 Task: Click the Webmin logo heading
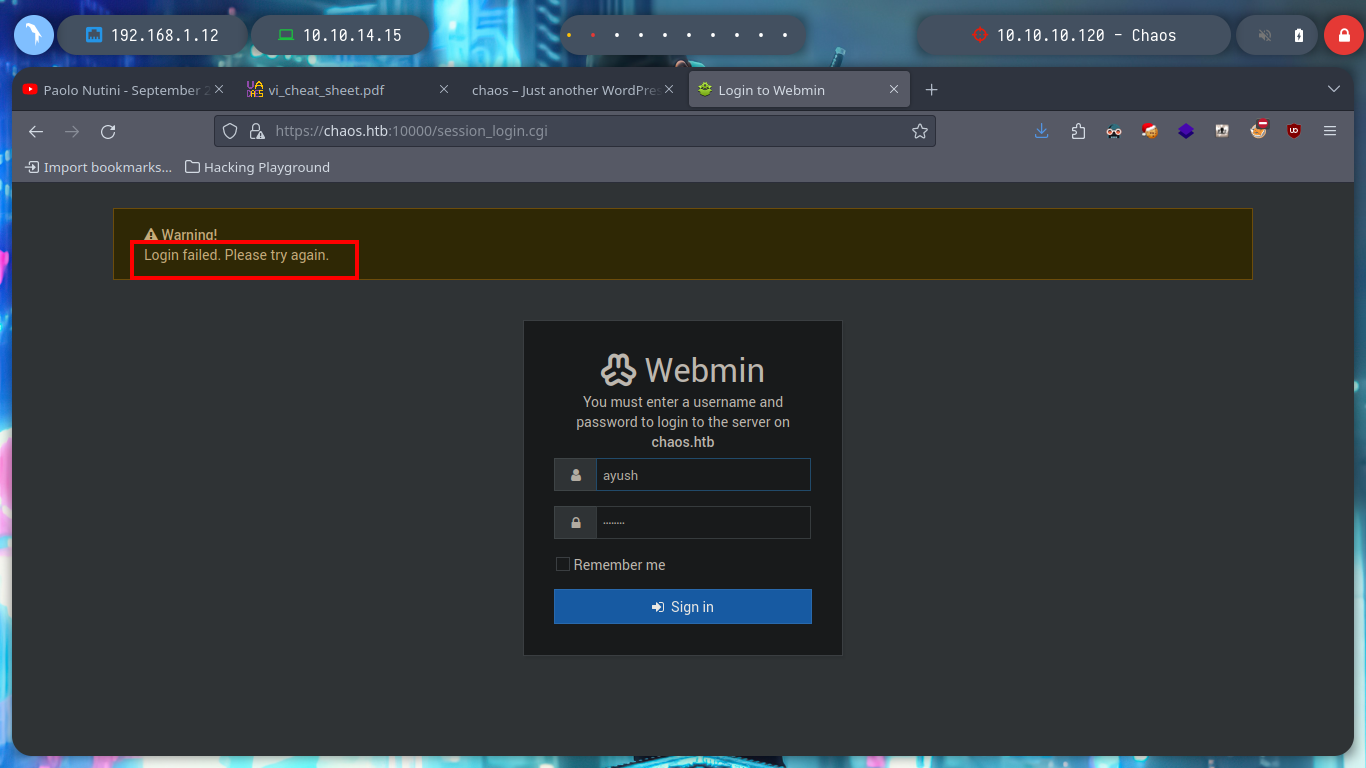click(x=683, y=370)
